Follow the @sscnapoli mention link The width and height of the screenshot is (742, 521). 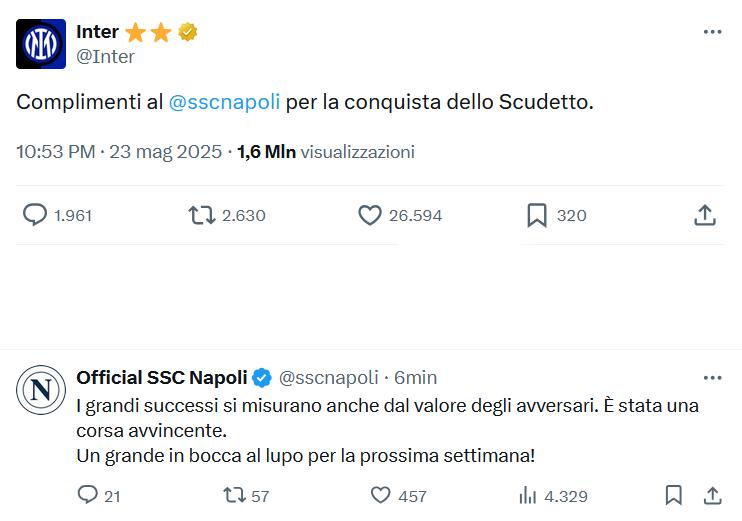coord(224,102)
